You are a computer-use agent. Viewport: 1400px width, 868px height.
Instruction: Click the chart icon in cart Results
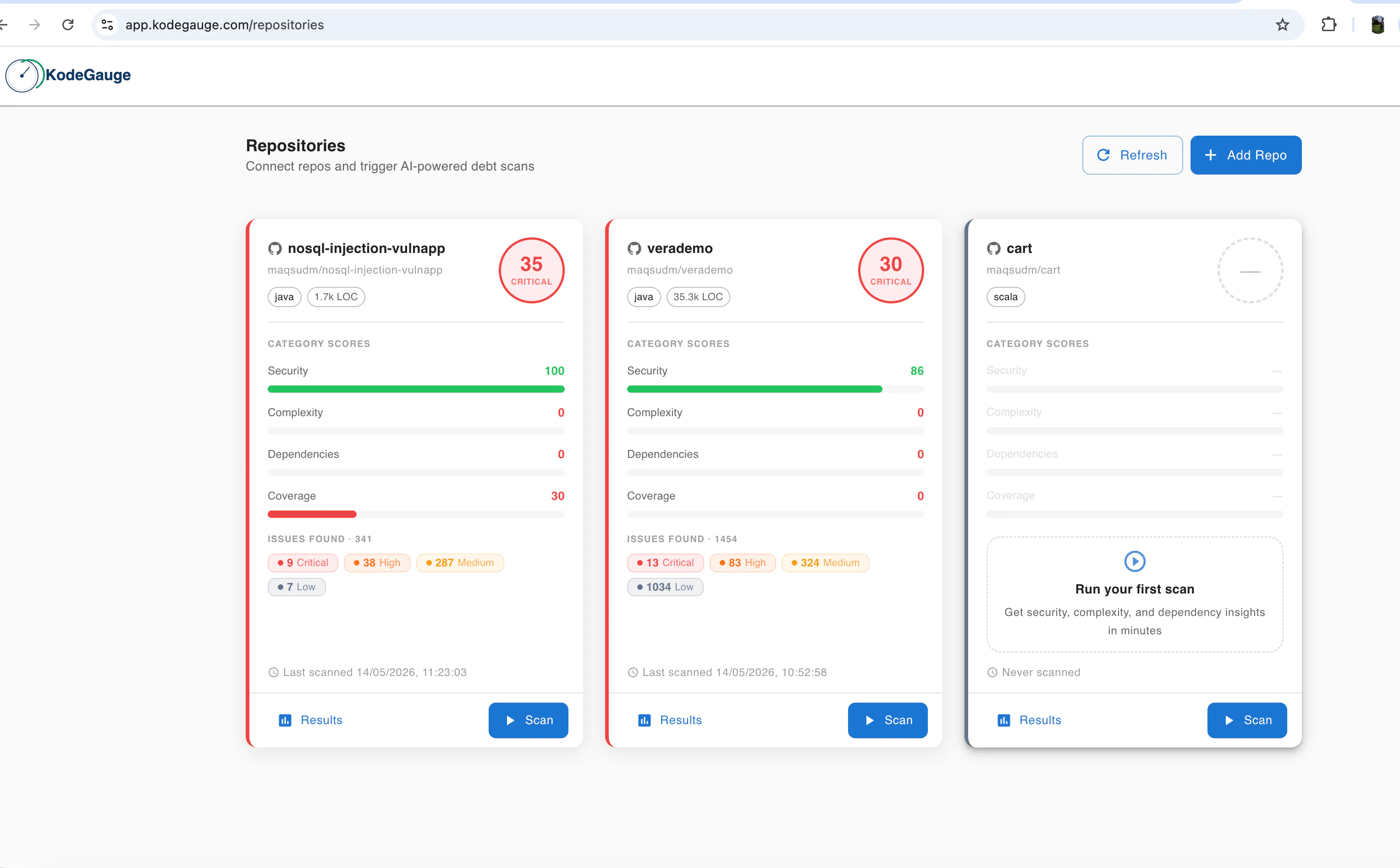tap(1004, 720)
